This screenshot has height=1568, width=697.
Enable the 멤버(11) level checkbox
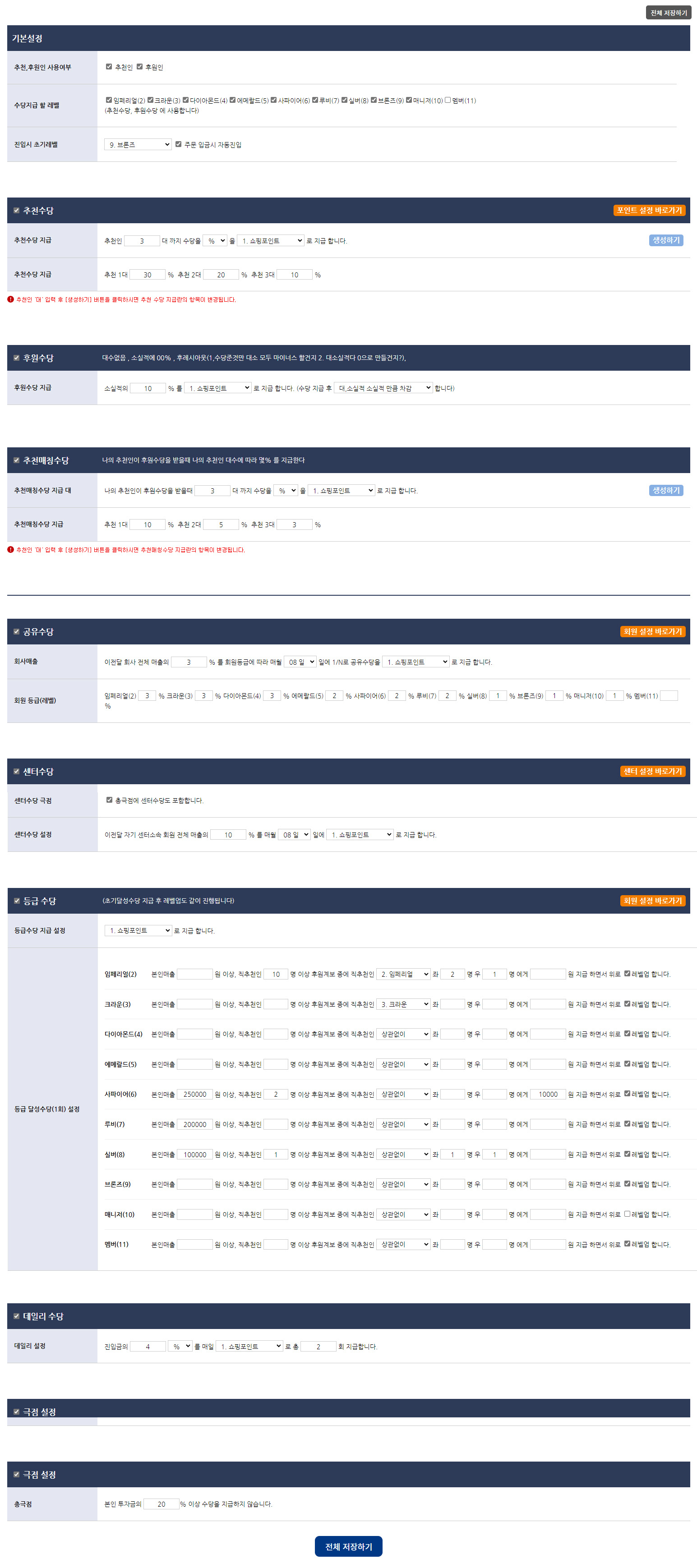click(448, 101)
